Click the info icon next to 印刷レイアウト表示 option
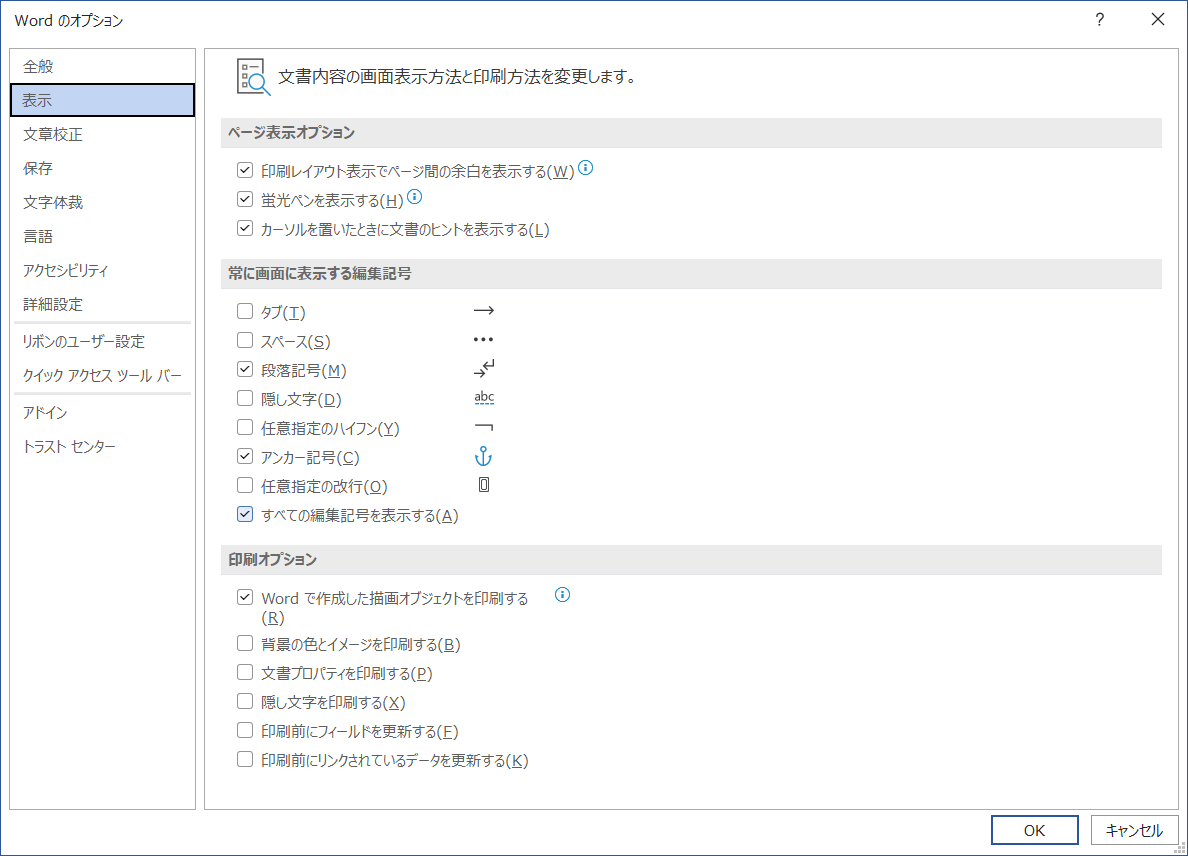 (x=586, y=167)
